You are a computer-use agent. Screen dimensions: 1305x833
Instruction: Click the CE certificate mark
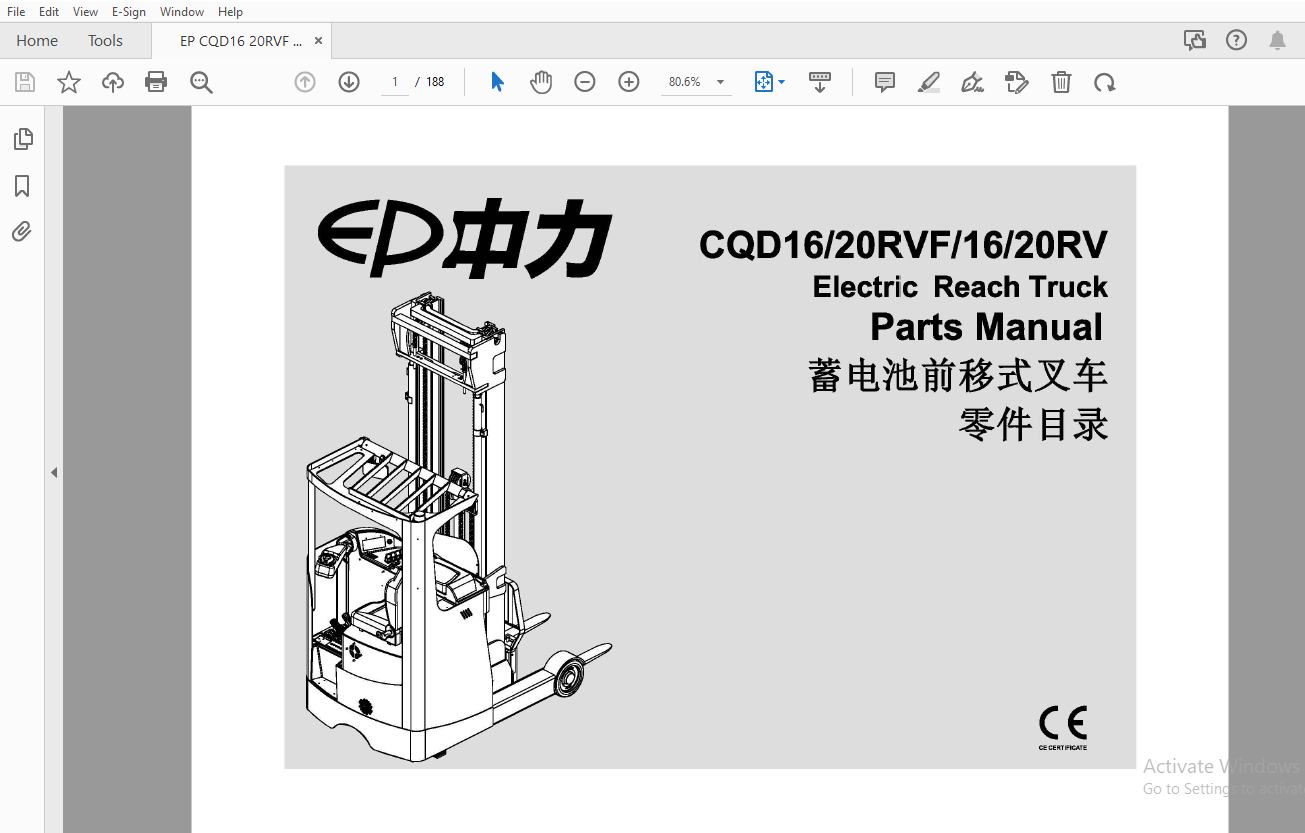[1062, 727]
